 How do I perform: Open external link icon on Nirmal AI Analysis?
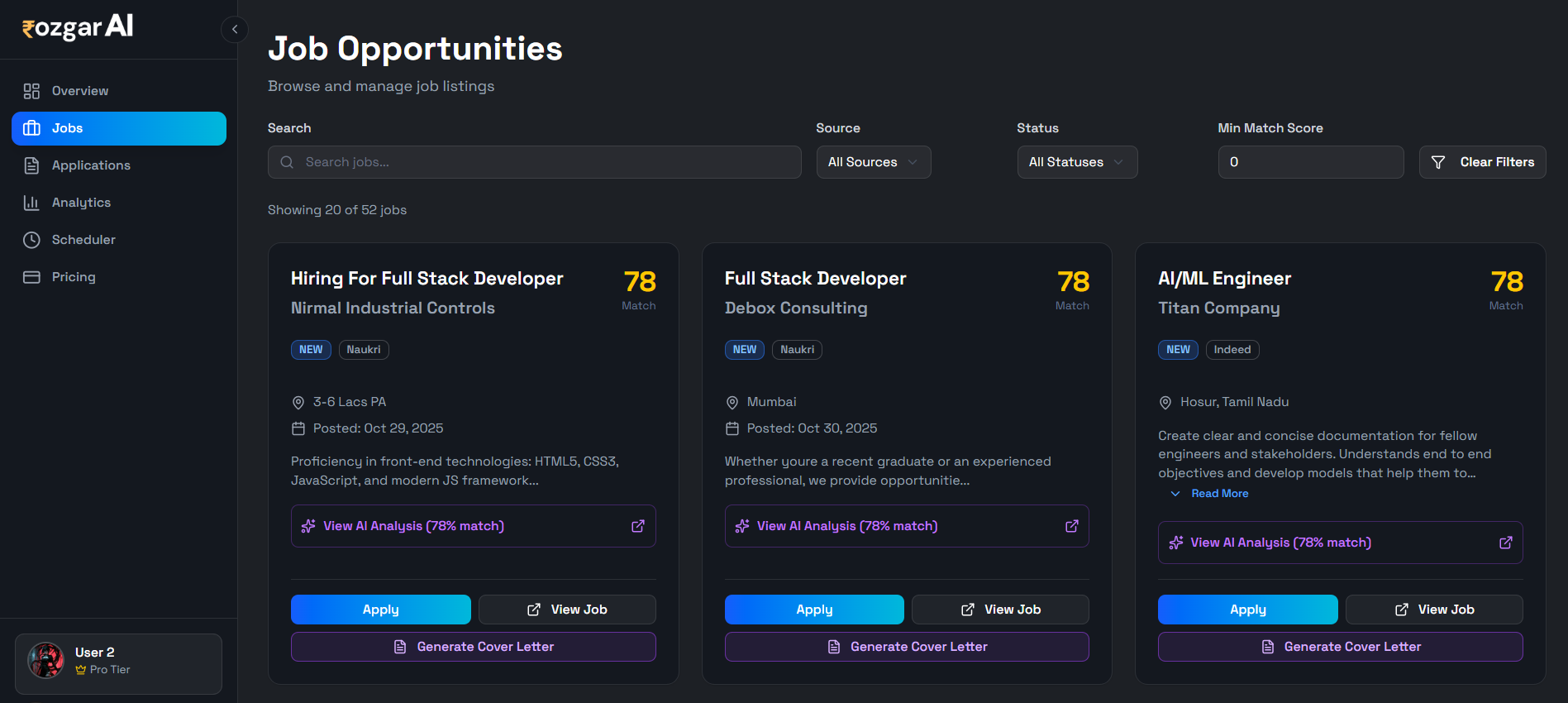pyautogui.click(x=638, y=526)
